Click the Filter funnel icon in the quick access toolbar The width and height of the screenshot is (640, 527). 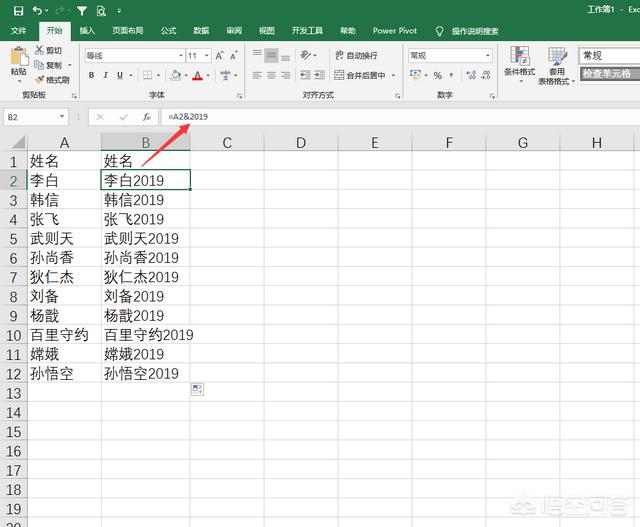pos(82,11)
